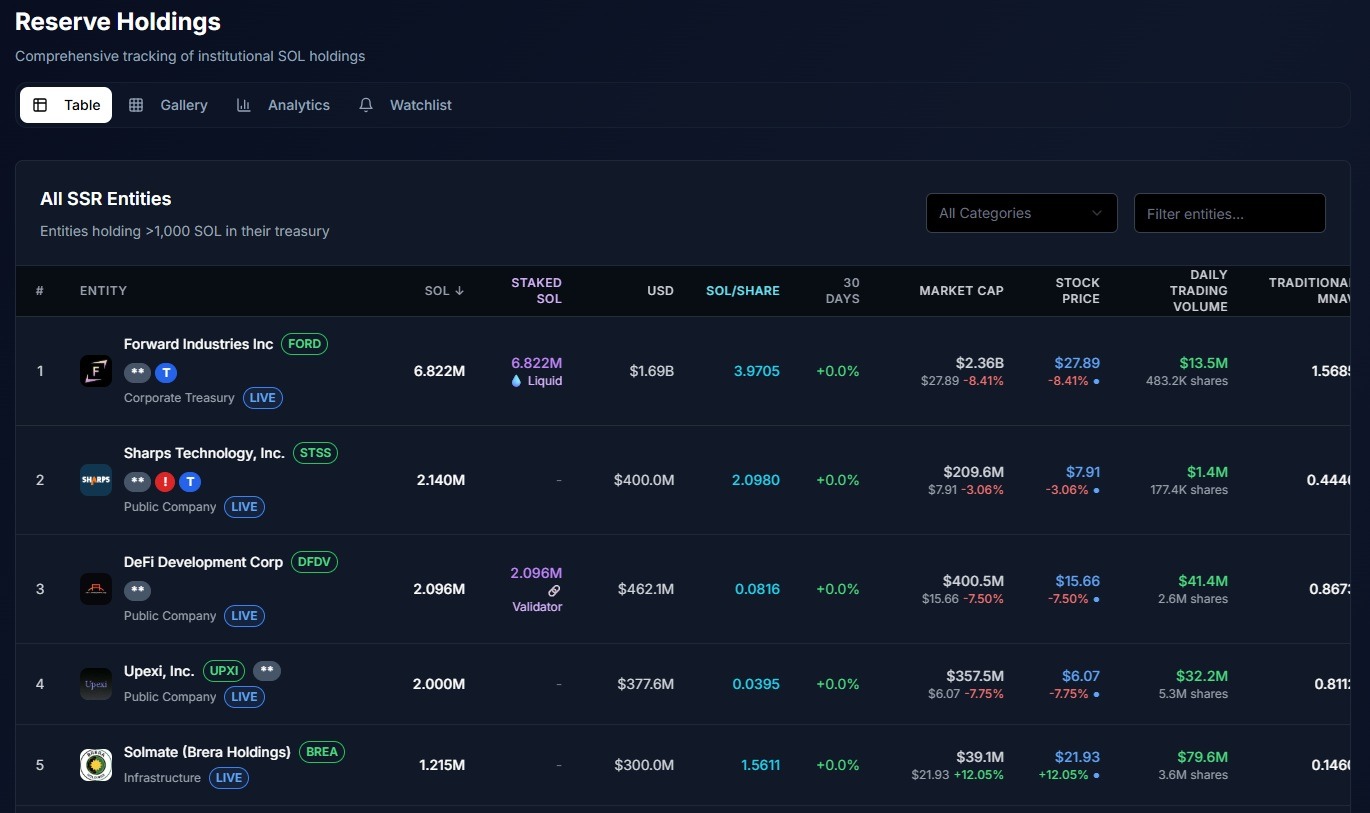The height and width of the screenshot is (813, 1370).
Task: Switch to the Table view tab
Action: (x=66, y=105)
